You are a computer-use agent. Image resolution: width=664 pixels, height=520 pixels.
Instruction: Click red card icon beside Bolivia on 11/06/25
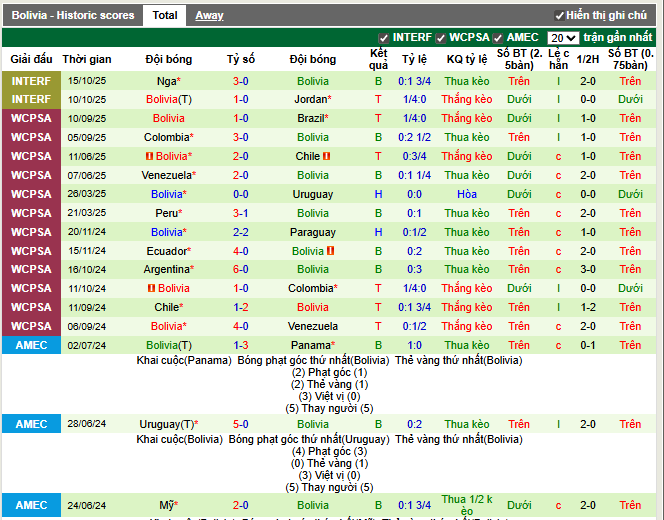(x=149, y=156)
